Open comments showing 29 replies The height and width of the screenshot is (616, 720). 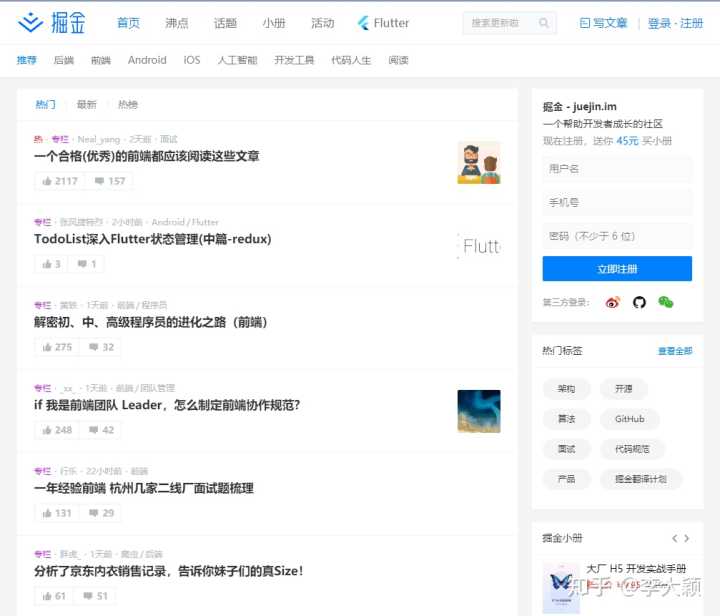tap(101, 513)
